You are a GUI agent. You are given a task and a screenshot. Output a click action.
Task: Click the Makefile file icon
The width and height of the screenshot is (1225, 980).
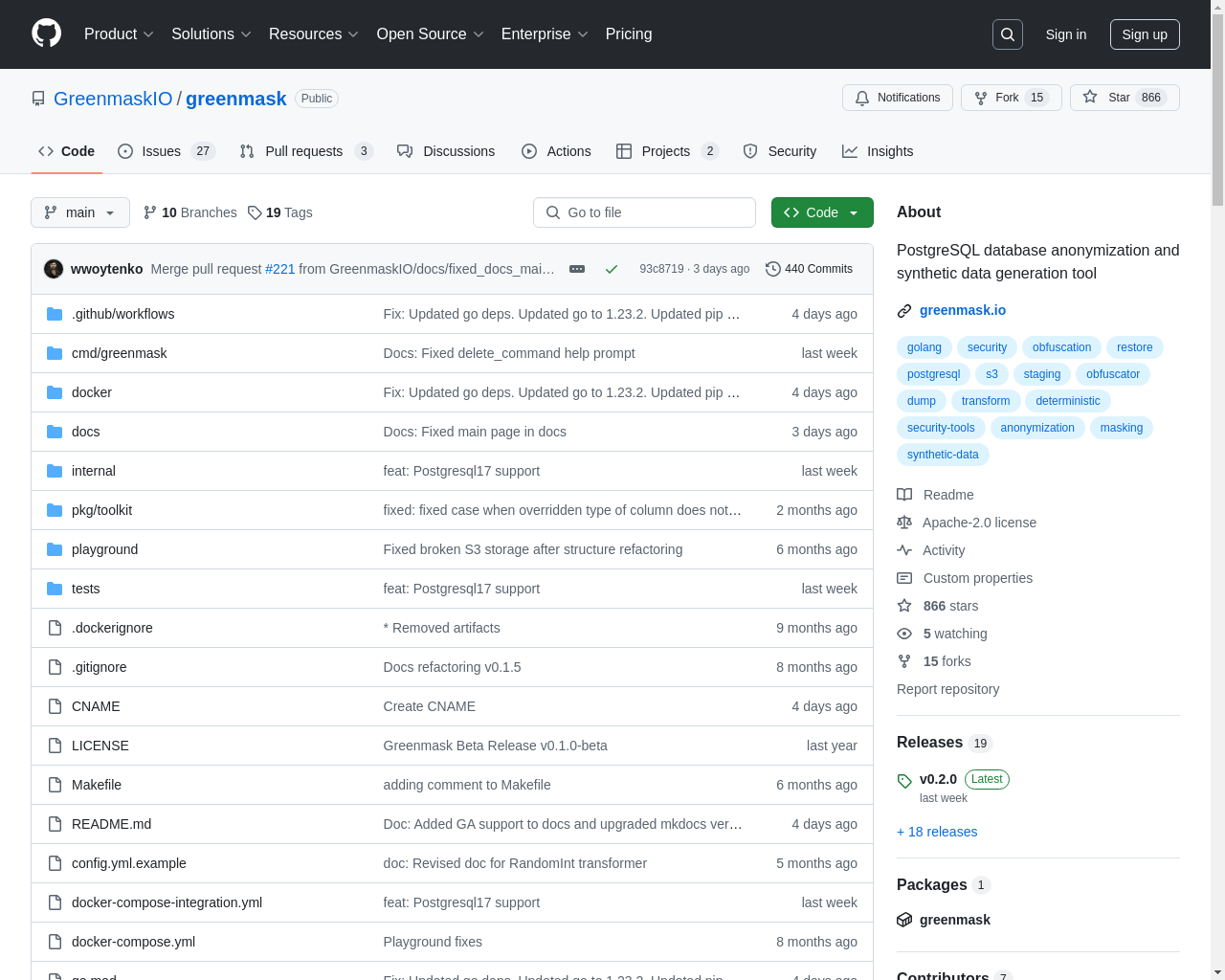(x=55, y=785)
